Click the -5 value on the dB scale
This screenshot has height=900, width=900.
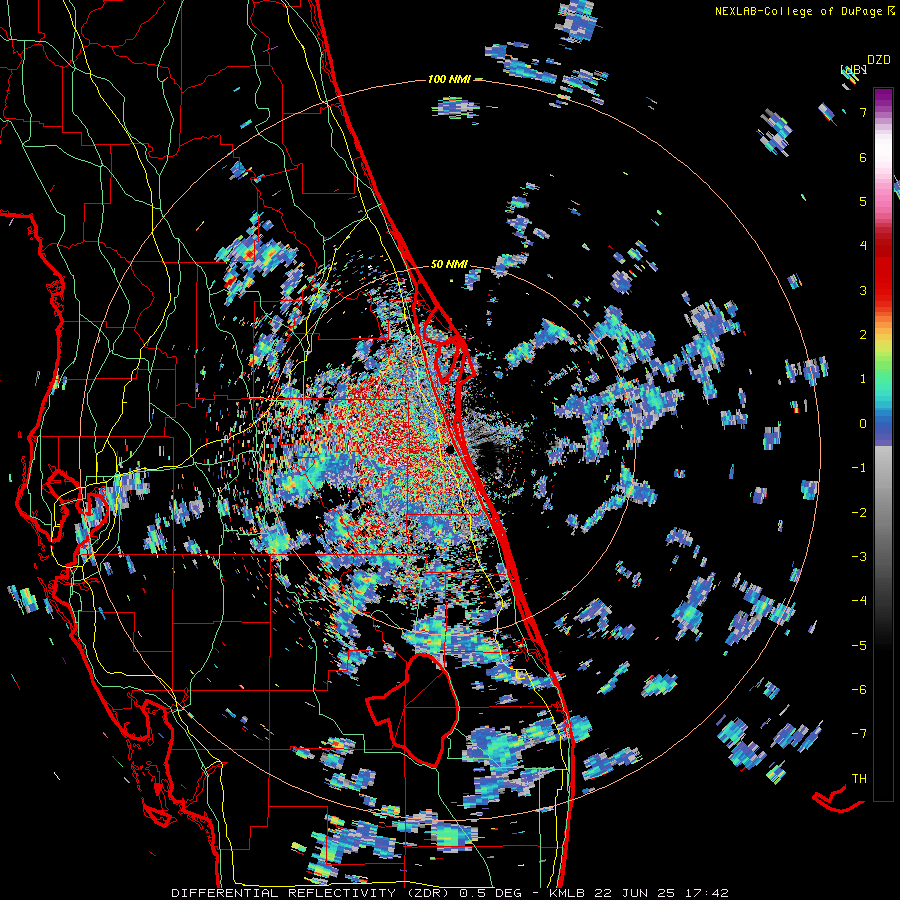click(859, 646)
